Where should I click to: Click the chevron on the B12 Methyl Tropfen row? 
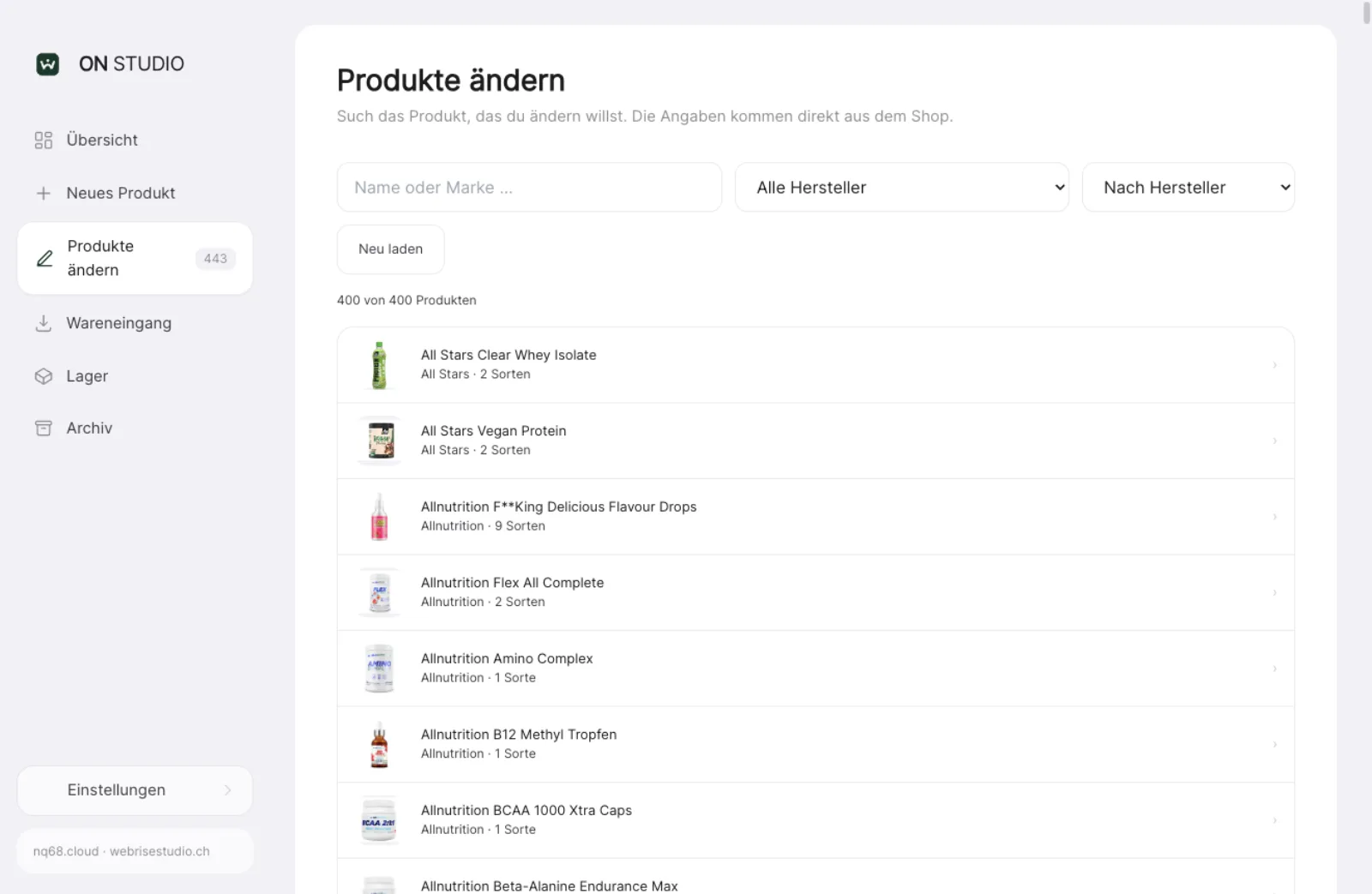pyautogui.click(x=1274, y=745)
